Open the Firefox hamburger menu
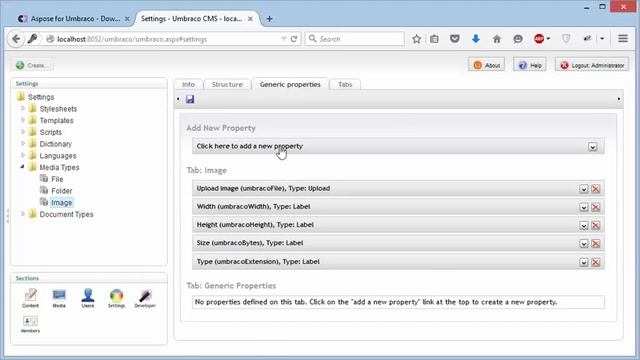This screenshot has height=360, width=640. pyautogui.click(x=623, y=39)
